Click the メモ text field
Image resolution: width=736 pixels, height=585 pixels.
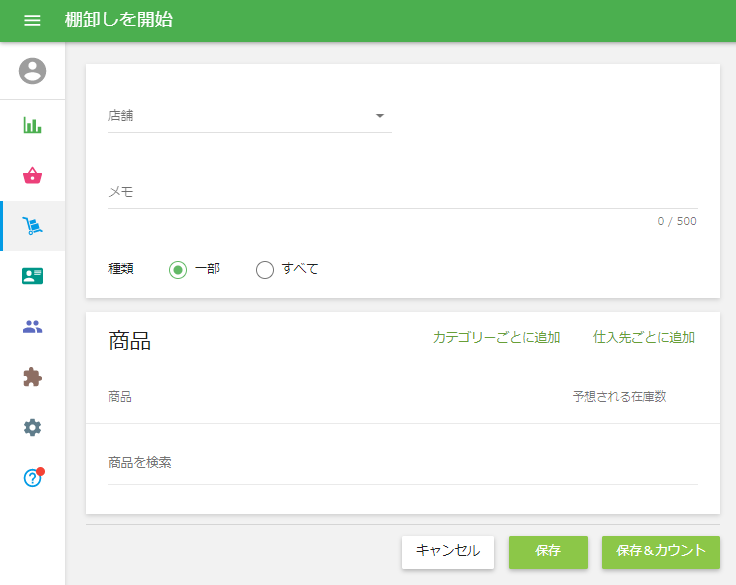pos(403,192)
